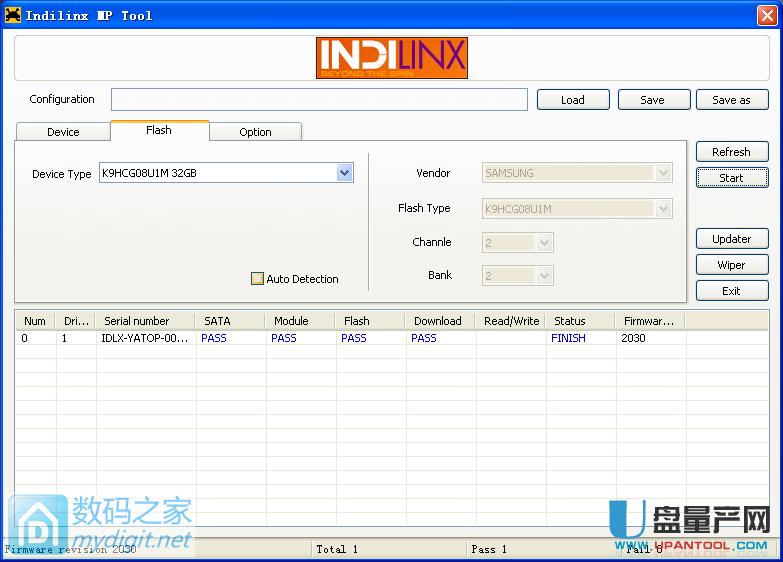Click the Save as button

(731, 100)
